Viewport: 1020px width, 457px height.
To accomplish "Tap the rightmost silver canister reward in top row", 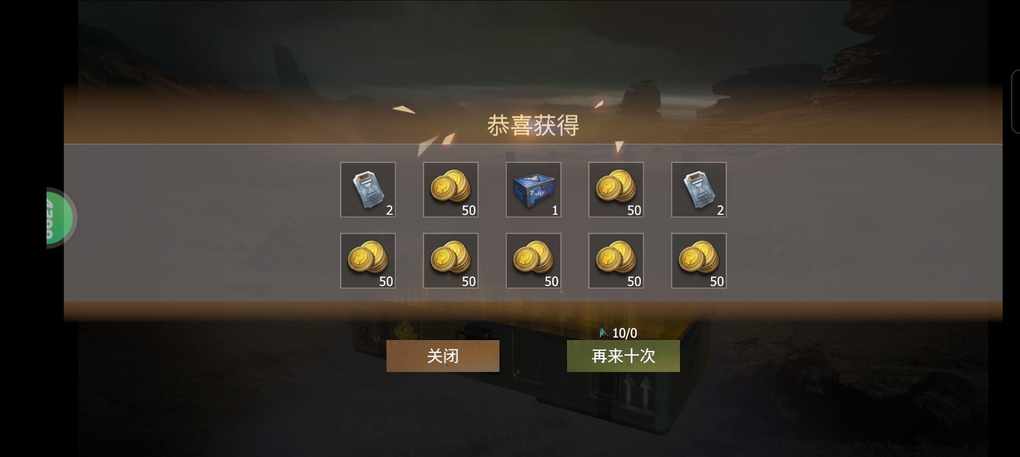I will coord(699,189).
